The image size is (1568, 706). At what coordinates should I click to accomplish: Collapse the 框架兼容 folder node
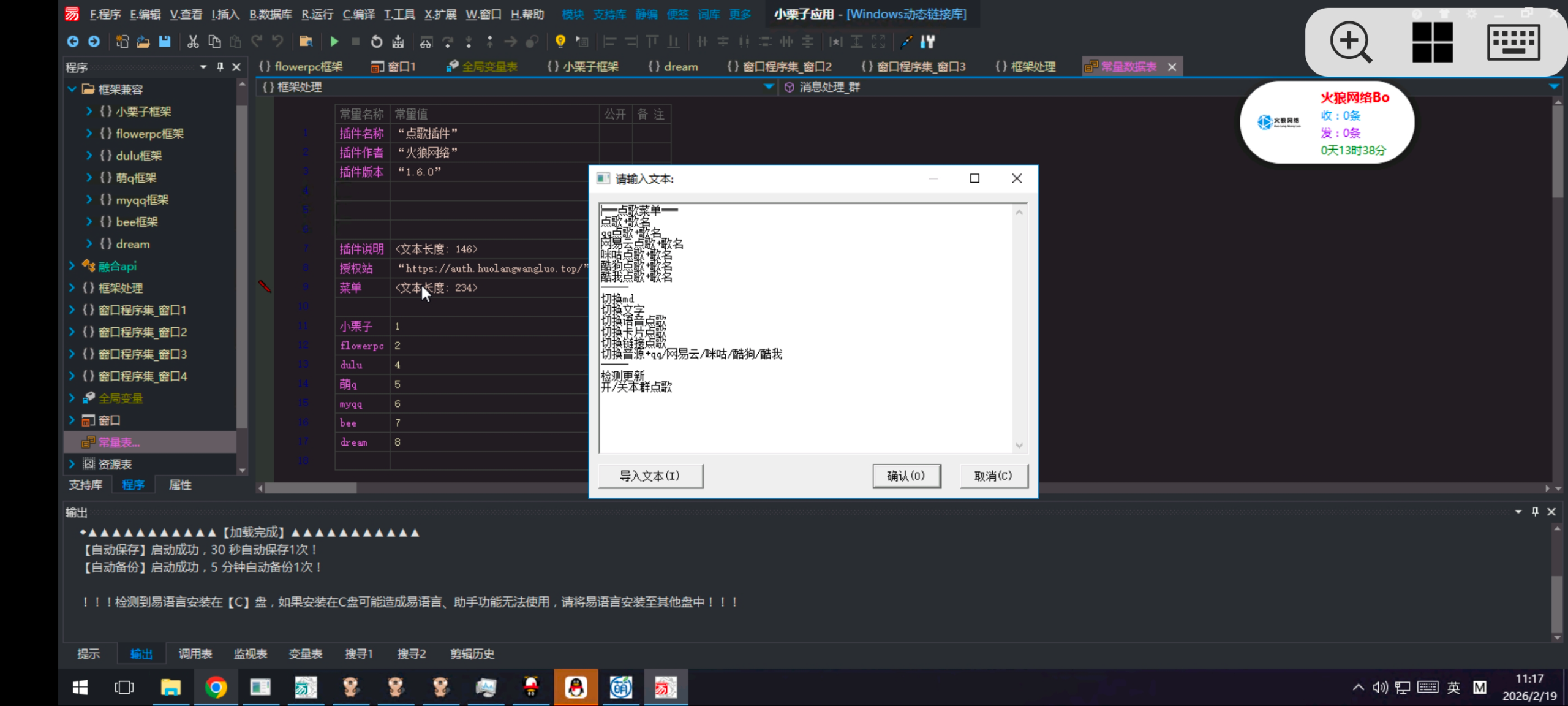pos(72,89)
